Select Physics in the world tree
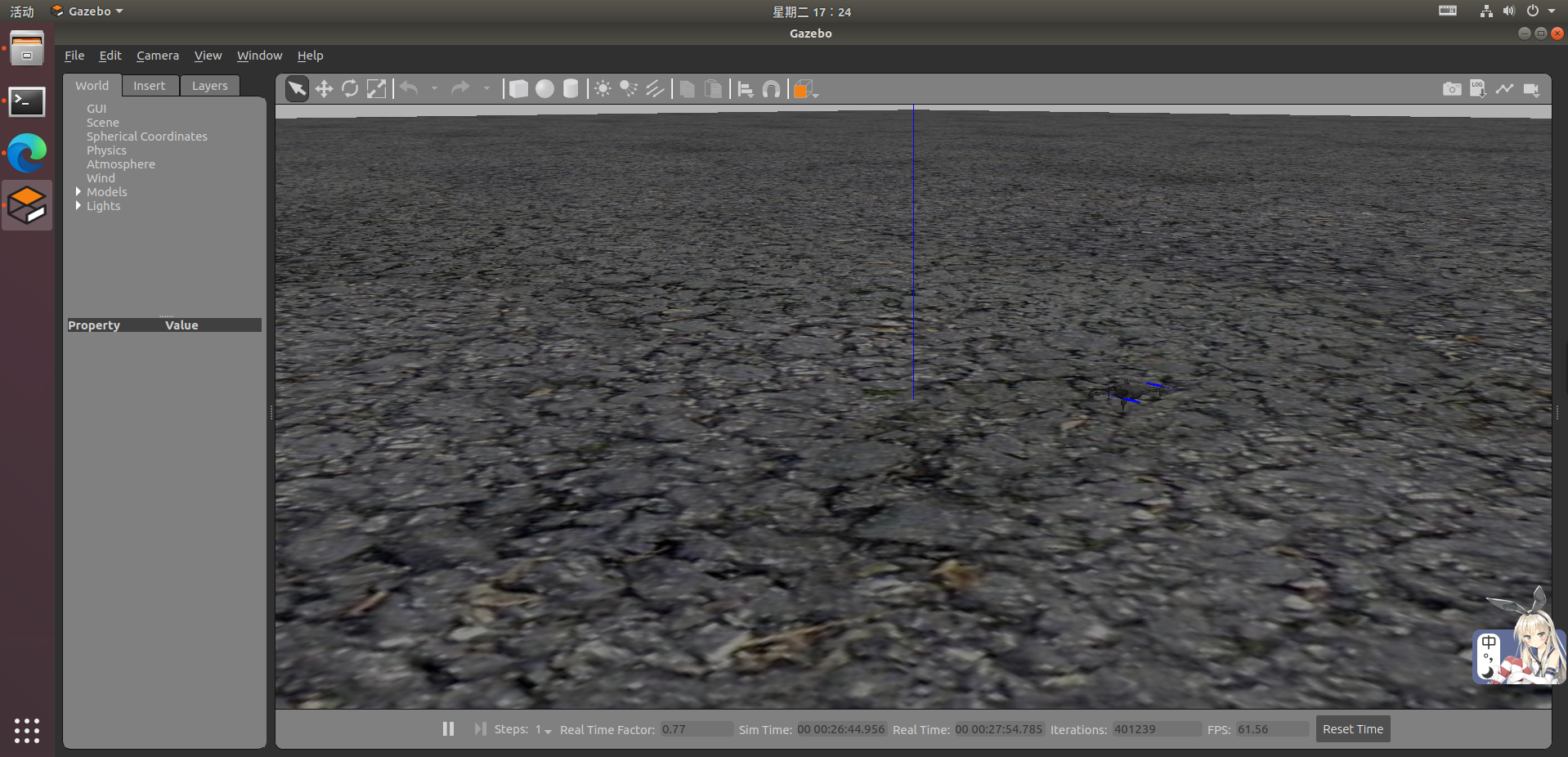The width and height of the screenshot is (1568, 757). click(x=107, y=150)
